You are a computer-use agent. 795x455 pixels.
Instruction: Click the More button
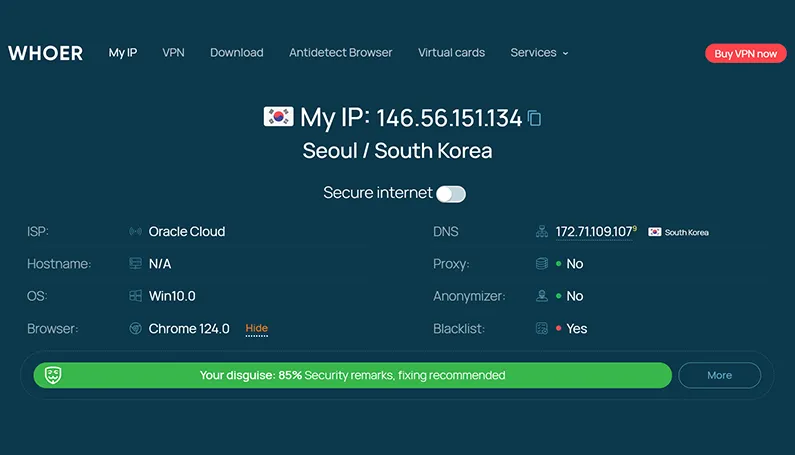pyautogui.click(x=719, y=375)
